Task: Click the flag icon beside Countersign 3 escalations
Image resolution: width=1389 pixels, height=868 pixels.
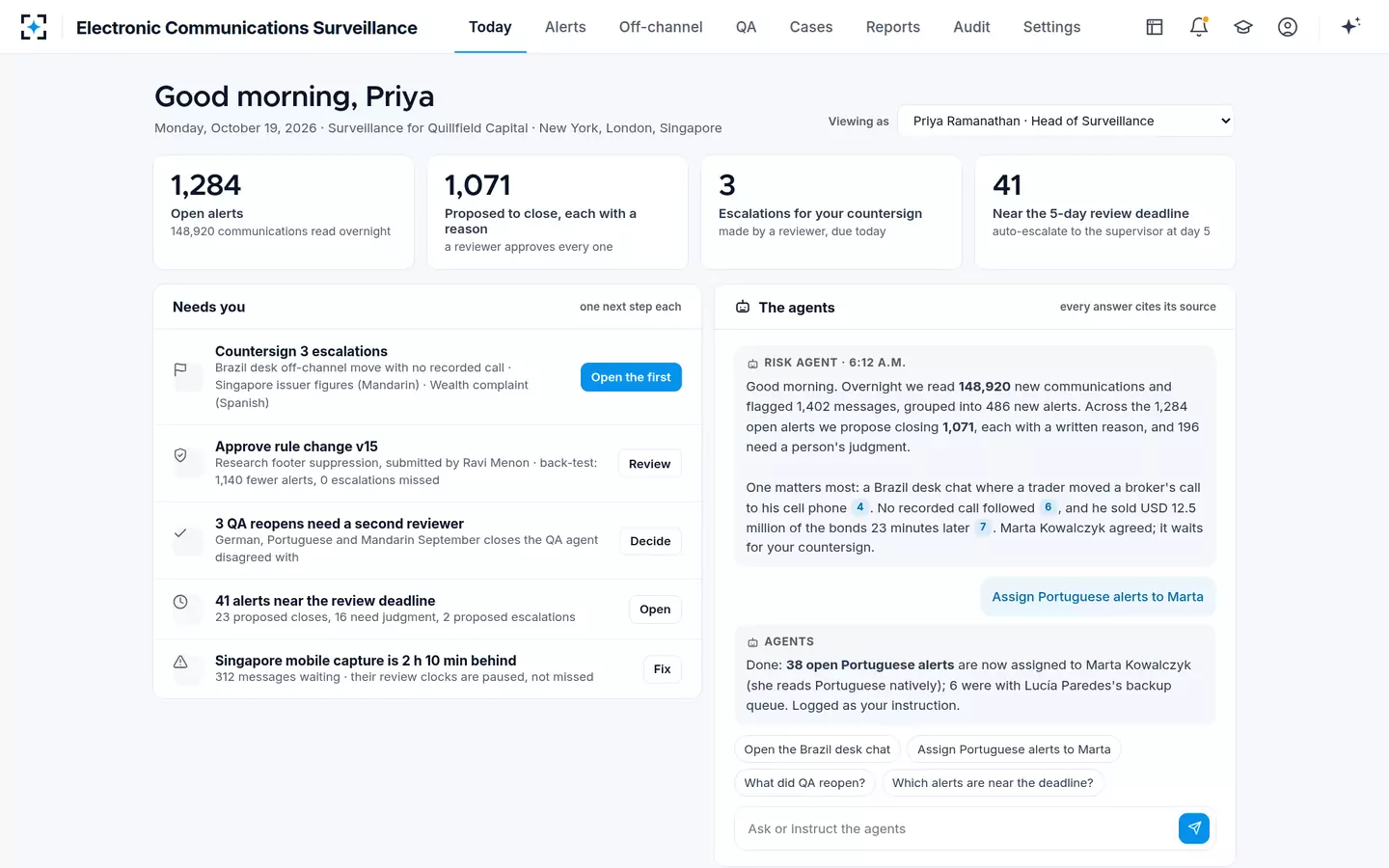Action: click(180, 369)
